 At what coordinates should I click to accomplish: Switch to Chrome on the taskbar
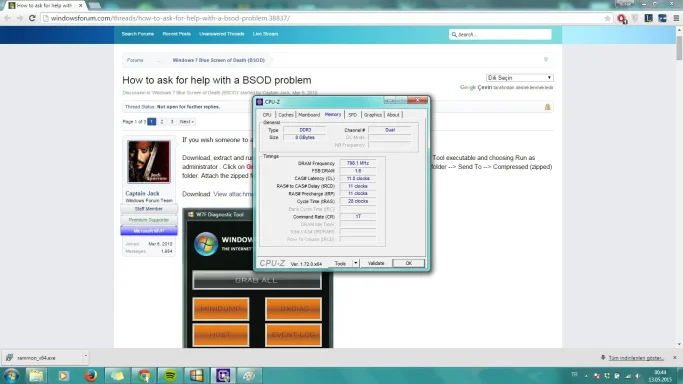pyautogui.click(x=143, y=375)
